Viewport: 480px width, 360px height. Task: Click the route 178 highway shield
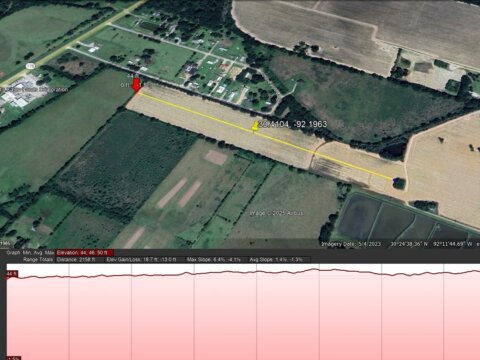click(x=31, y=66)
